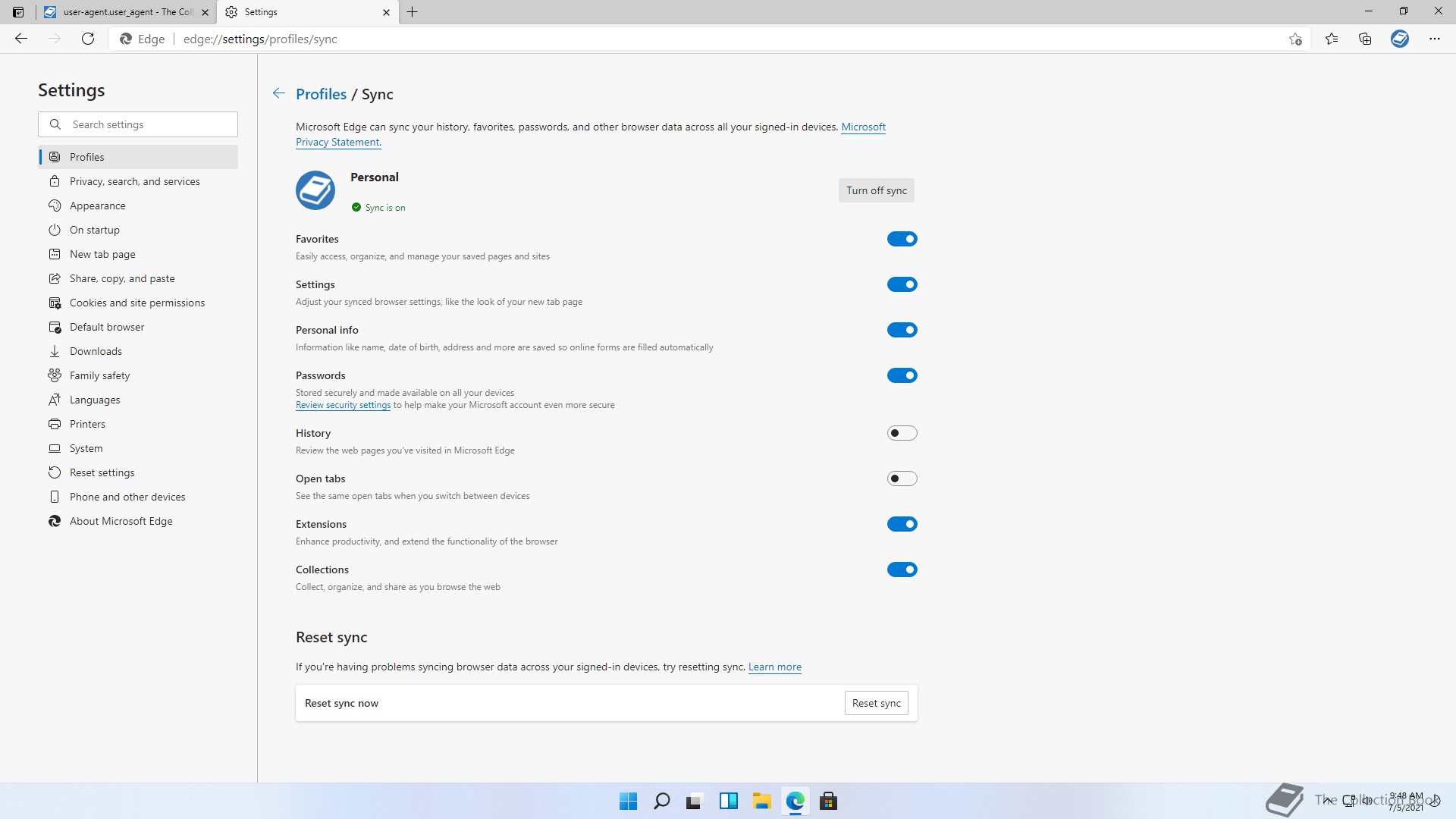Turn off Passwords sync toggle
The height and width of the screenshot is (819, 1456).
pyautogui.click(x=902, y=375)
